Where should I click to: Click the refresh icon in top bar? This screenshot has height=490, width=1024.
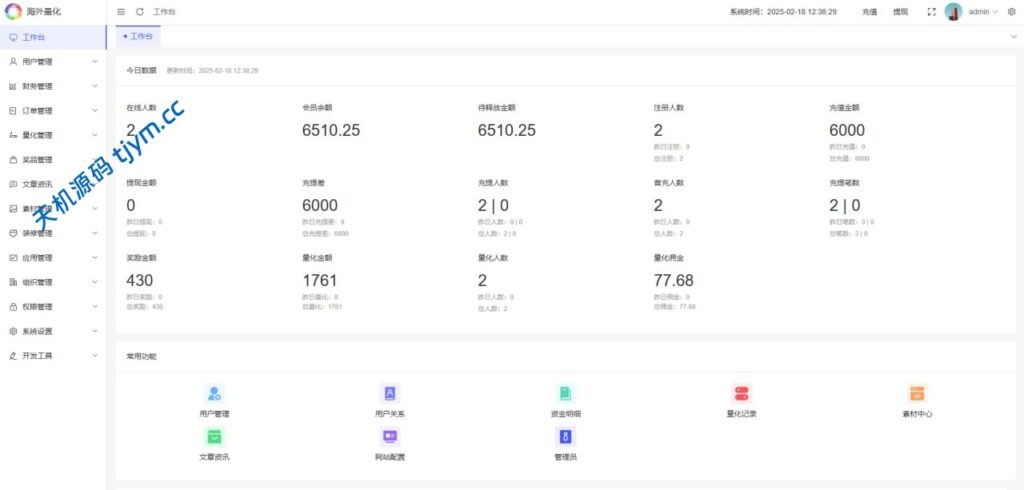tap(140, 12)
